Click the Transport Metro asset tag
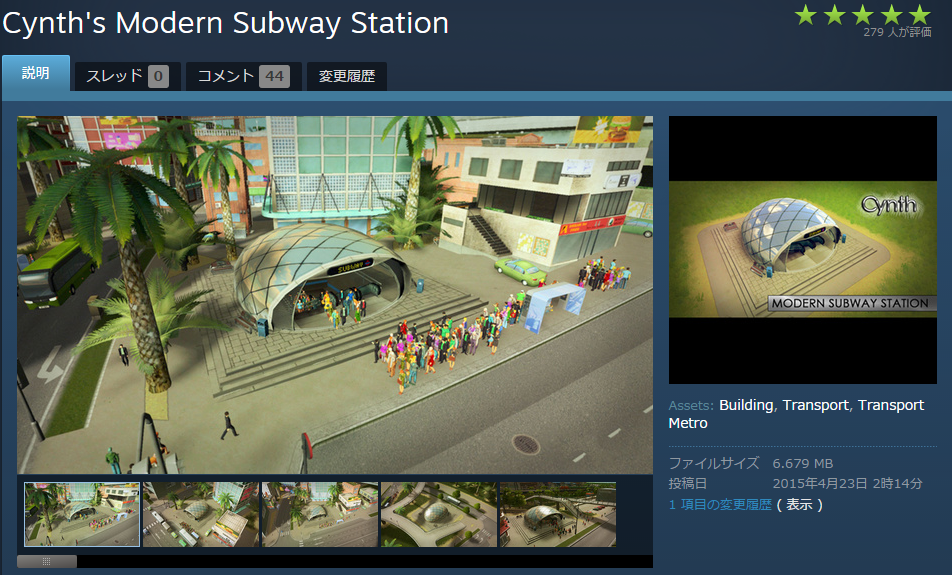Viewport: 952px width, 575px height. (x=891, y=405)
